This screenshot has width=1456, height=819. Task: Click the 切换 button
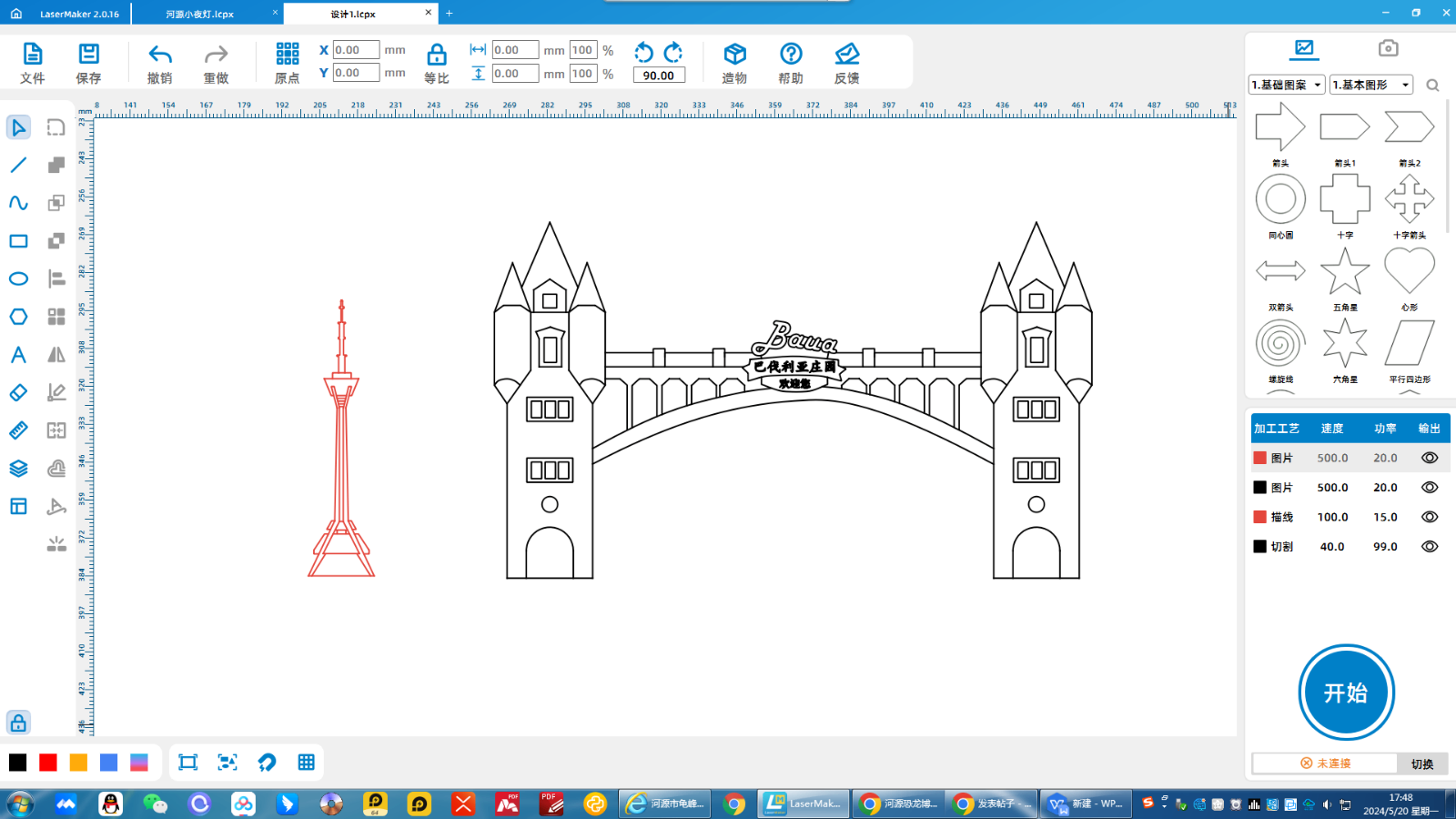[1421, 763]
